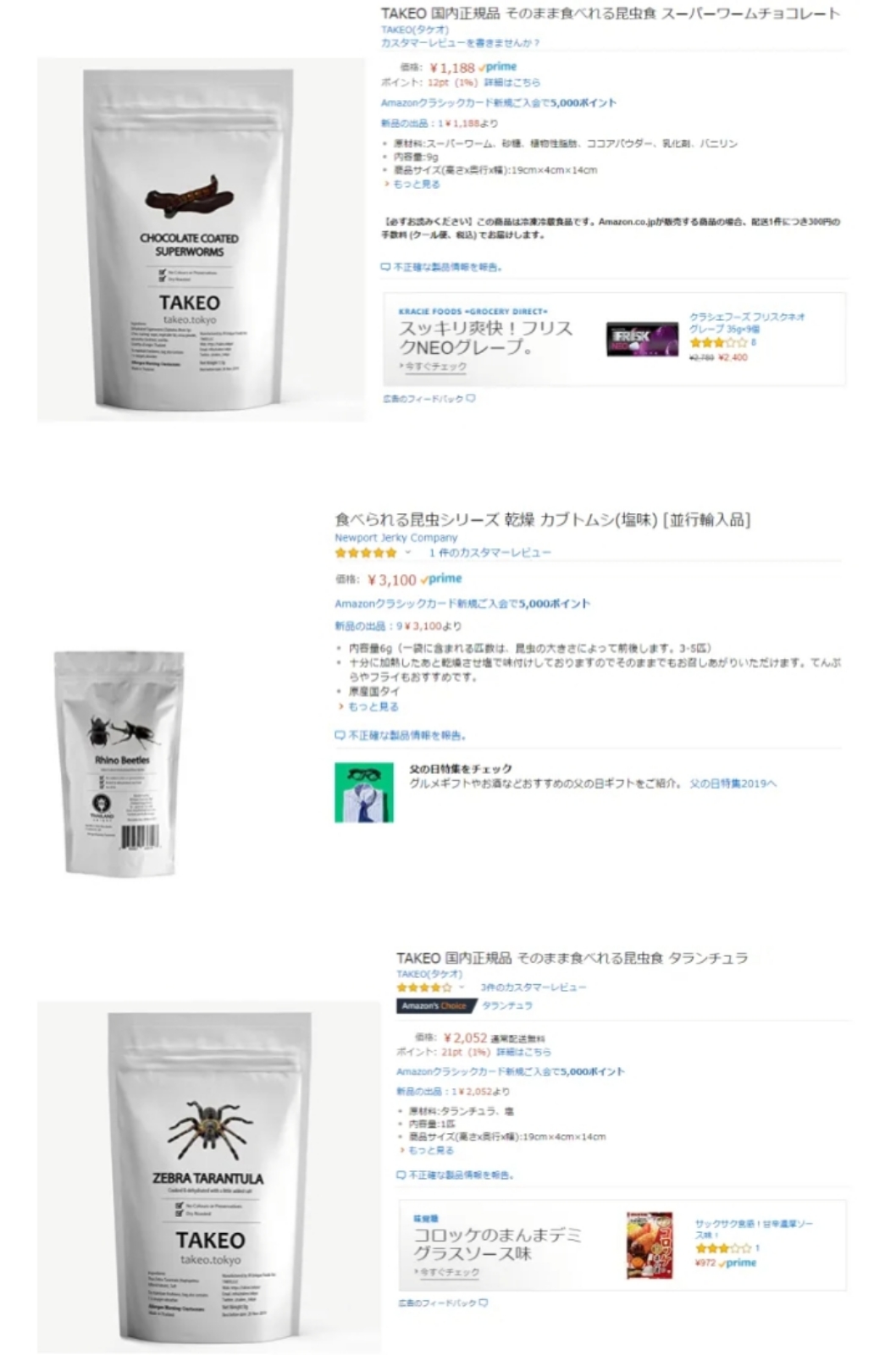
Task: Open the chocolate coated superworms product image
Action: pos(201,240)
